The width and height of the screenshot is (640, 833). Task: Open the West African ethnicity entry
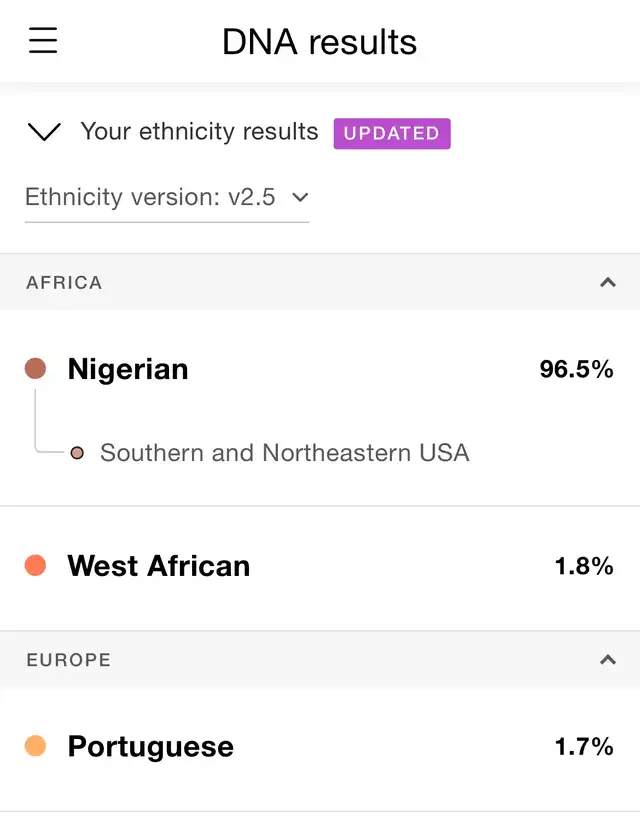(320, 568)
